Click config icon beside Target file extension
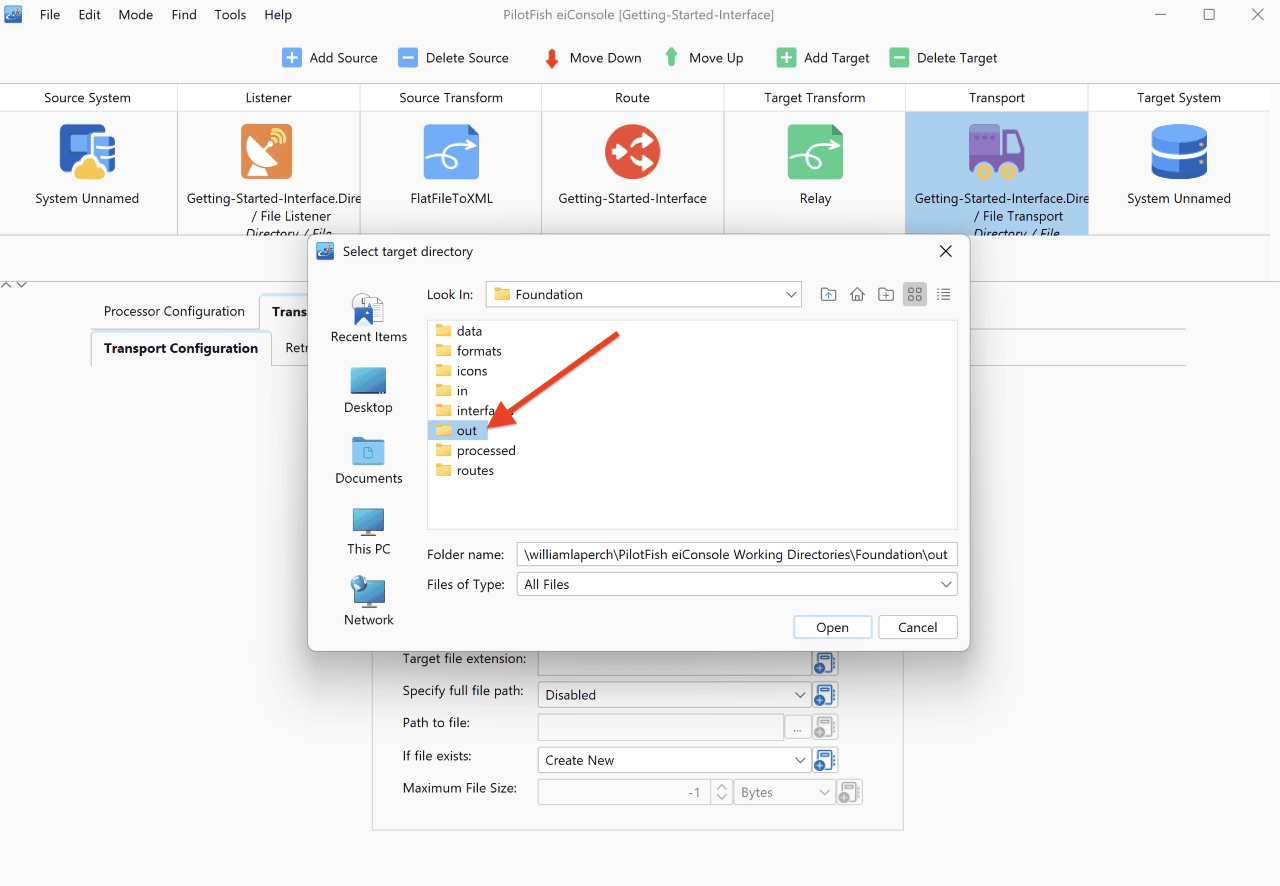Viewport: 1280px width, 886px height. [824, 662]
